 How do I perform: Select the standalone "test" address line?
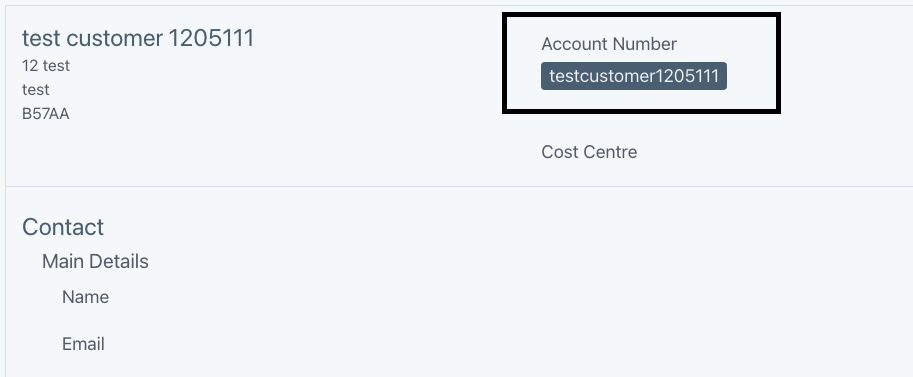(36, 90)
